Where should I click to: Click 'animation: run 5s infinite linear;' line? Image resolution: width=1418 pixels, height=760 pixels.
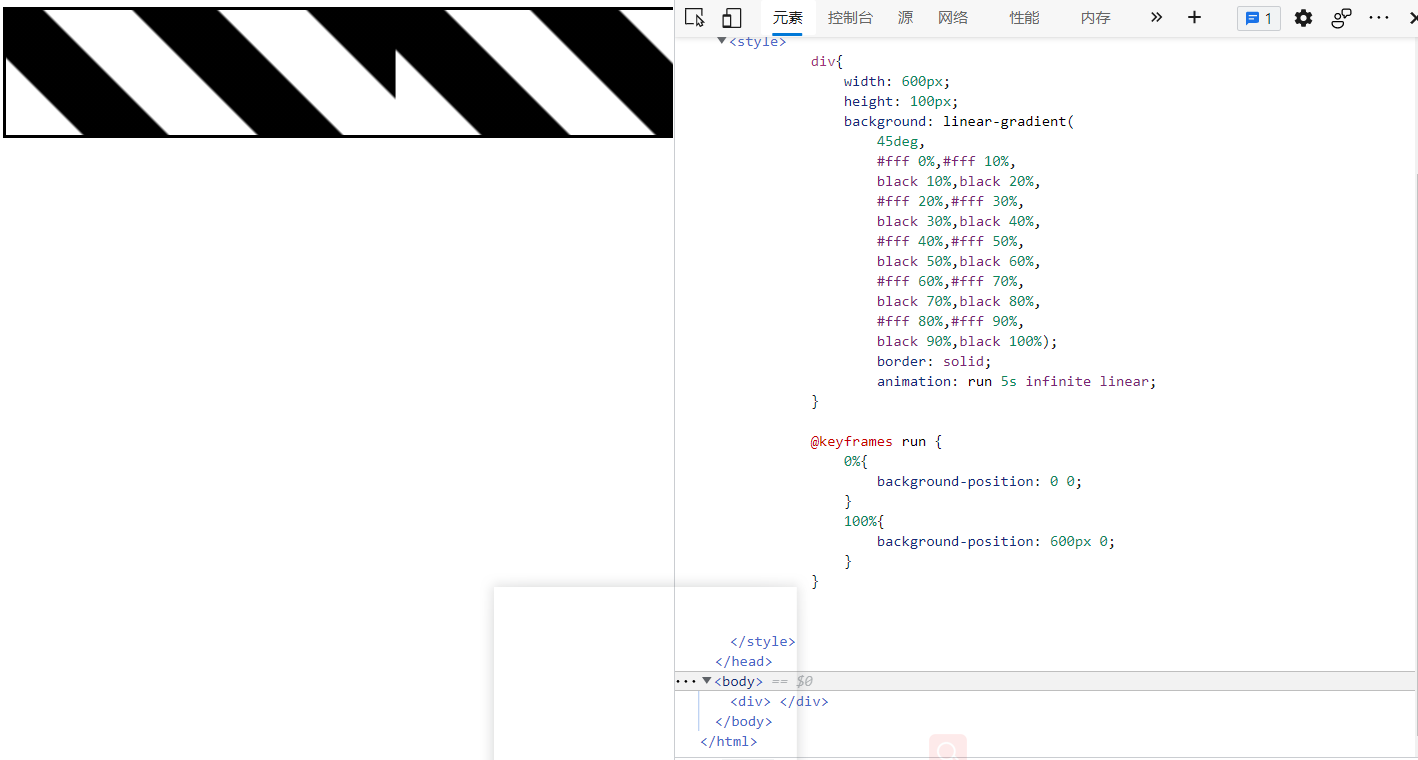tap(1016, 381)
